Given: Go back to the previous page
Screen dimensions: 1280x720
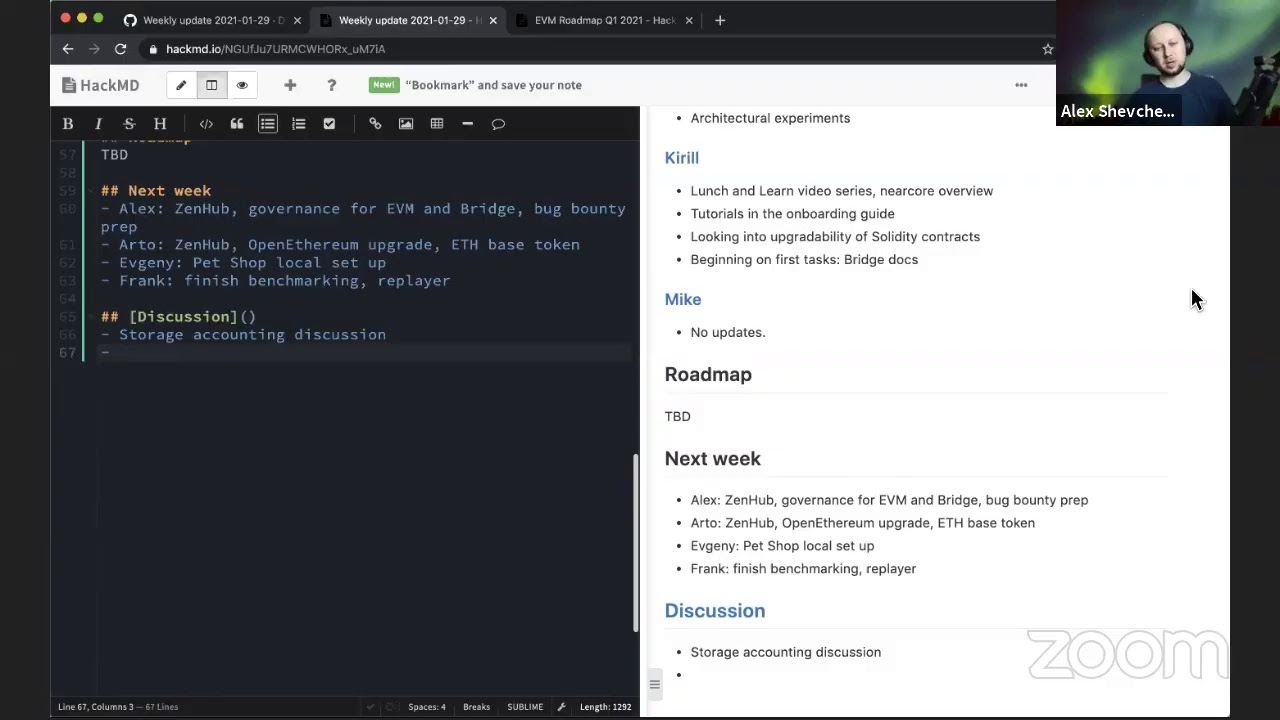Looking at the screenshot, I should 68,49.
